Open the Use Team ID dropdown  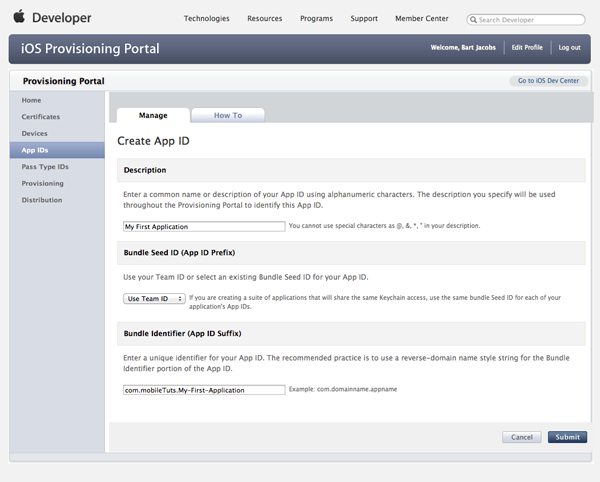tap(154, 298)
